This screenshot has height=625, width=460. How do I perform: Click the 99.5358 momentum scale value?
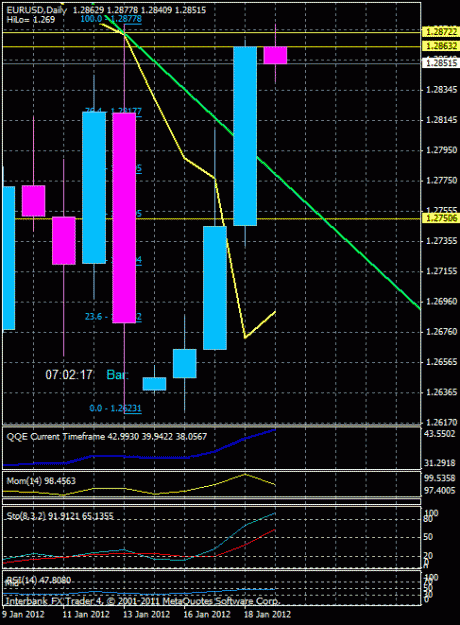[x=440, y=478]
